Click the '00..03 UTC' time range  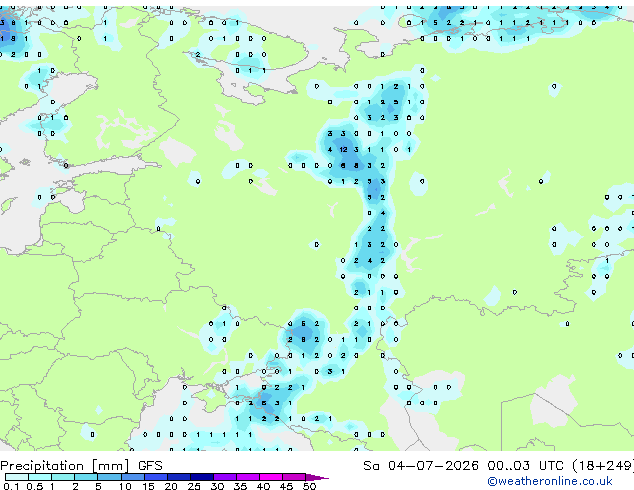click(525, 466)
